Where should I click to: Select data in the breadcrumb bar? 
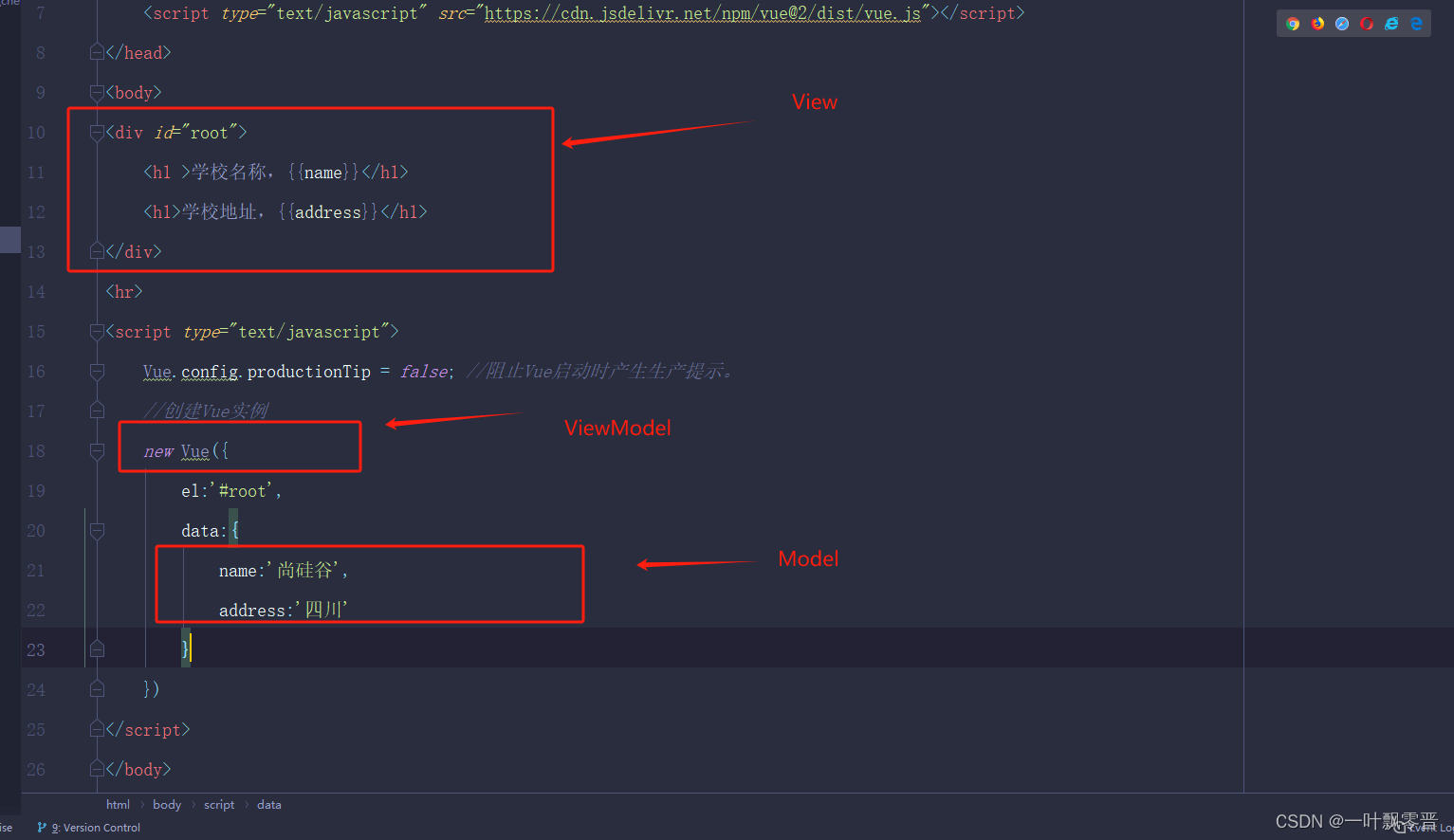point(269,805)
